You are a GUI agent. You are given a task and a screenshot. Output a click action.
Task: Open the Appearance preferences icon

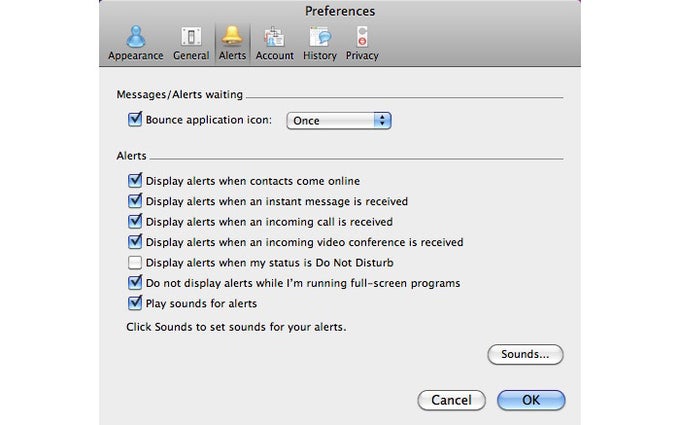136,37
